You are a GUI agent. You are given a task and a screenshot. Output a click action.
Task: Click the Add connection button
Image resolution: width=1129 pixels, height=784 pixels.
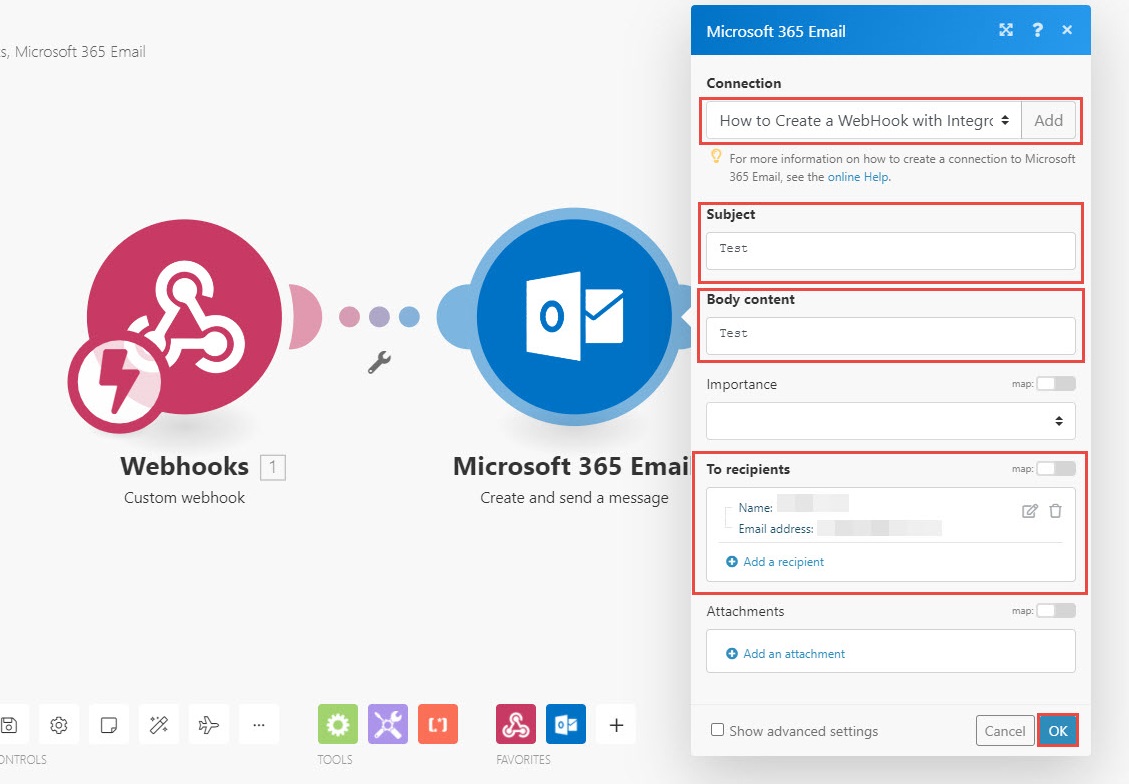(x=1048, y=120)
